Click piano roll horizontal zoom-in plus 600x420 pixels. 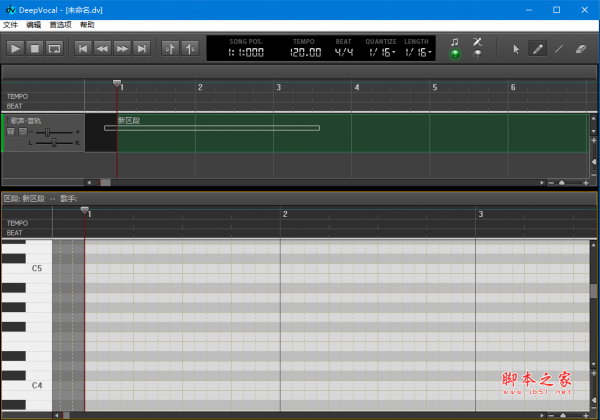[x=586, y=415]
